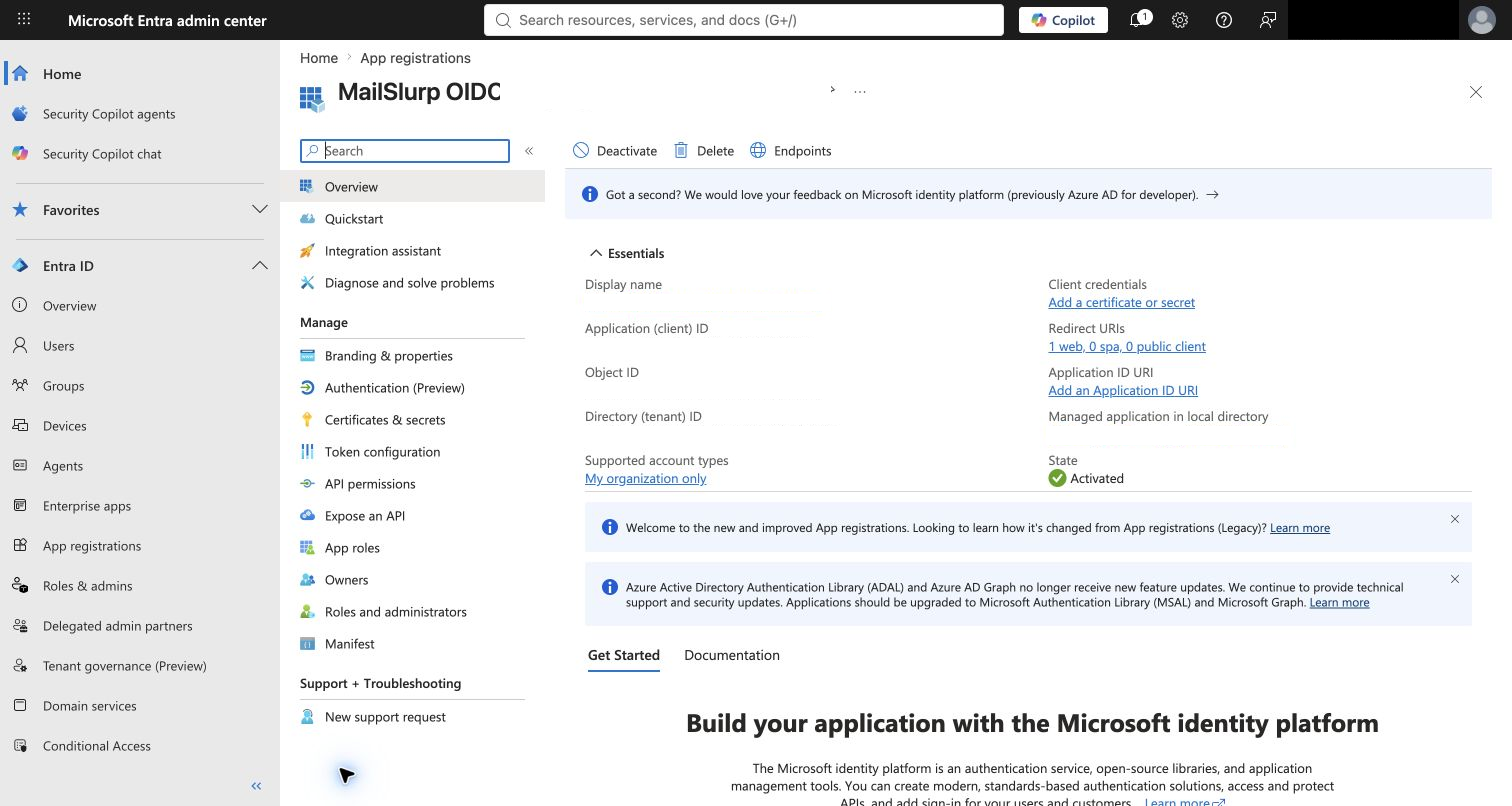Click Learn more in App registrations banner
This screenshot has width=1512, height=806.
[1300, 528]
